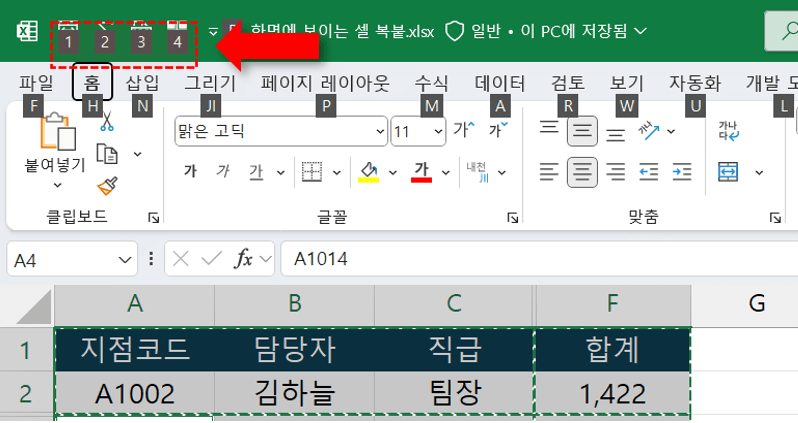
Task: Toggle bold formatting
Action: pyautogui.click(x=190, y=172)
